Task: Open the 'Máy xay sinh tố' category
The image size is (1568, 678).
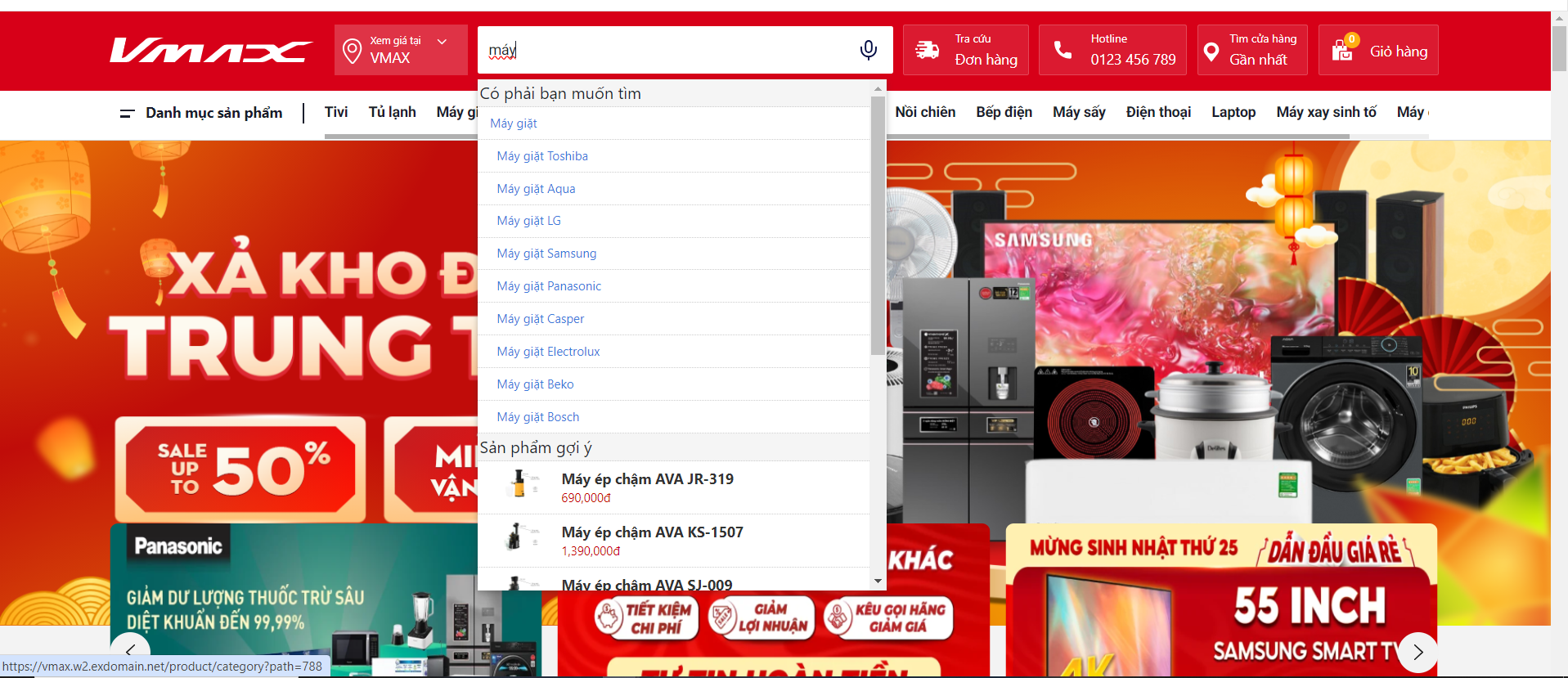Action: click(x=1326, y=112)
